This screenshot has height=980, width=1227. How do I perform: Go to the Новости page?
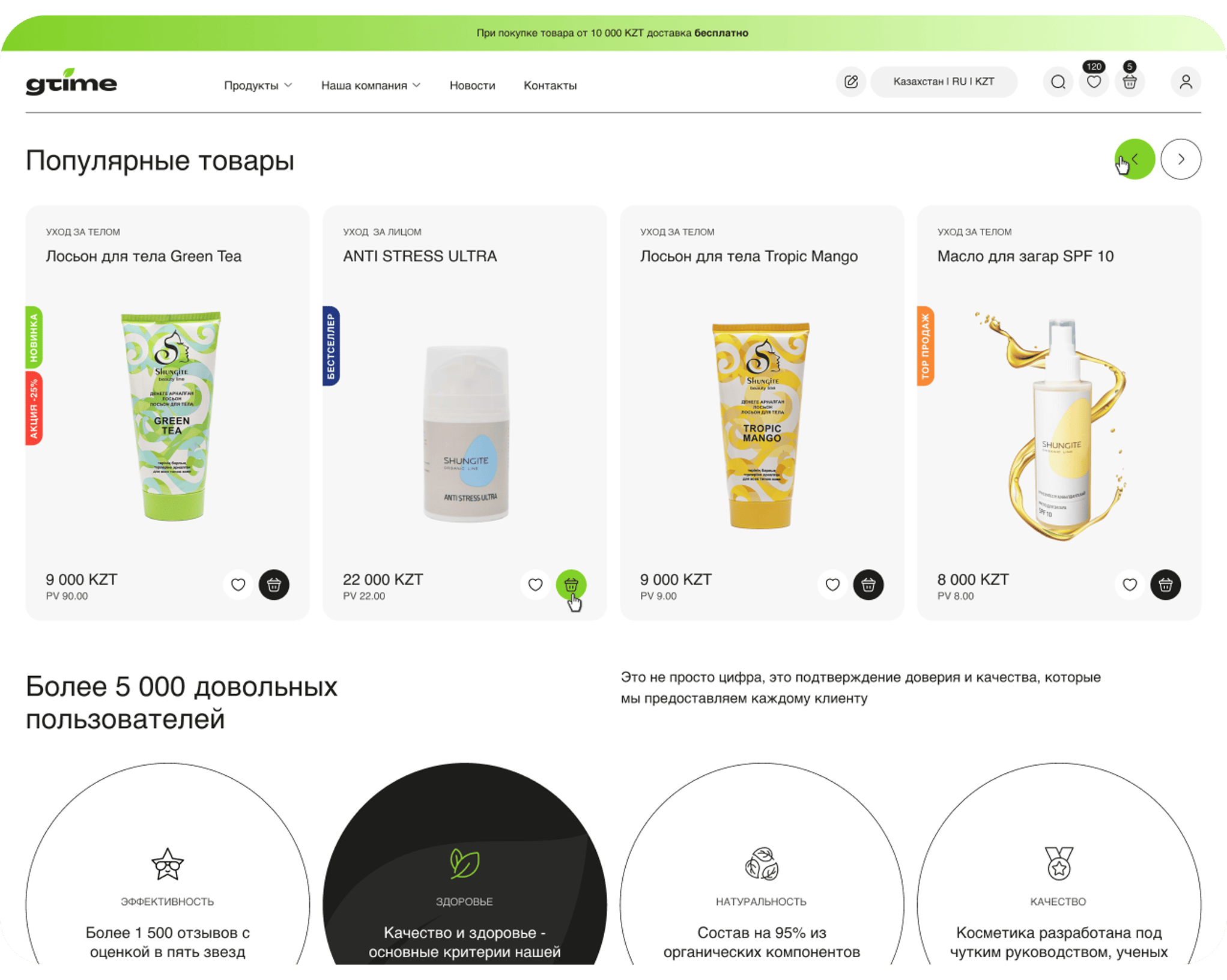pos(472,85)
